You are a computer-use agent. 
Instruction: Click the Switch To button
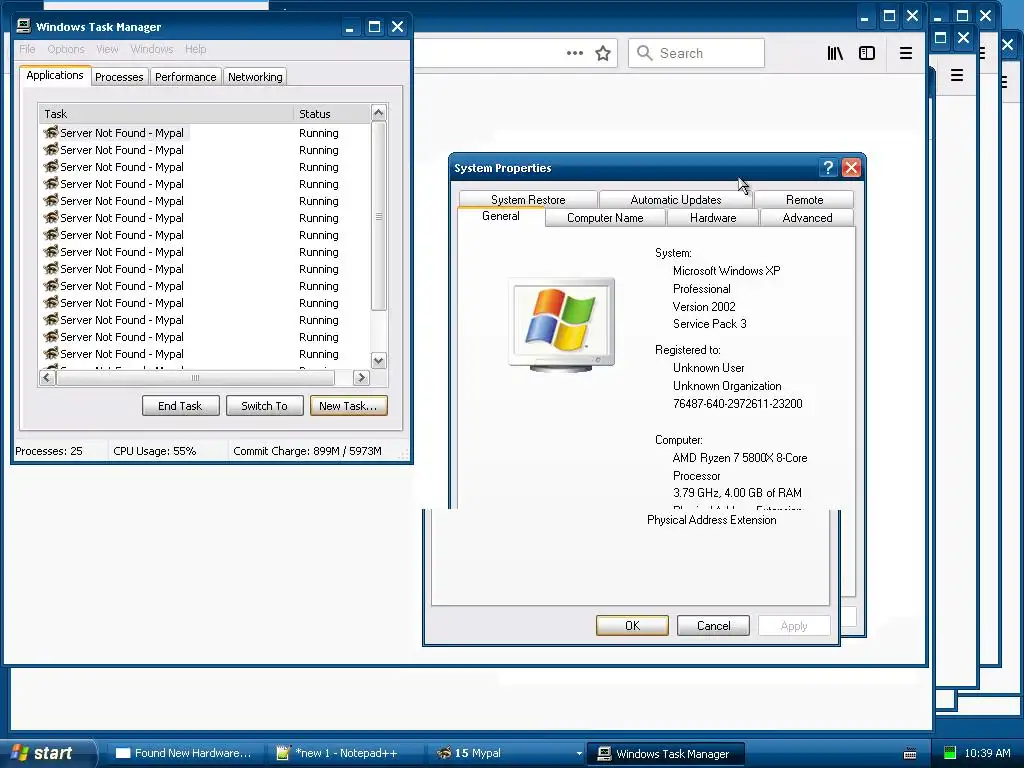tap(264, 406)
